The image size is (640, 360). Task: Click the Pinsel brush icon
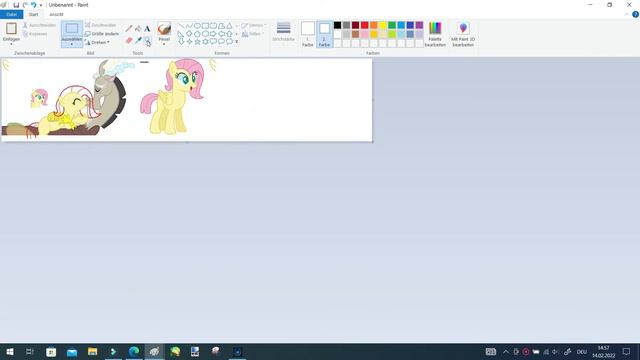pos(164,29)
